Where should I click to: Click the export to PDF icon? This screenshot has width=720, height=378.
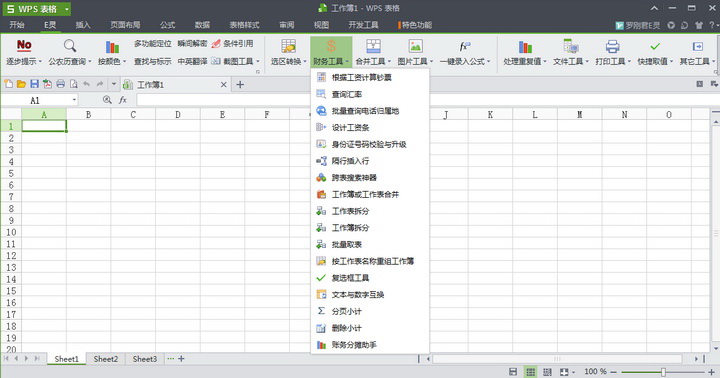47,84
